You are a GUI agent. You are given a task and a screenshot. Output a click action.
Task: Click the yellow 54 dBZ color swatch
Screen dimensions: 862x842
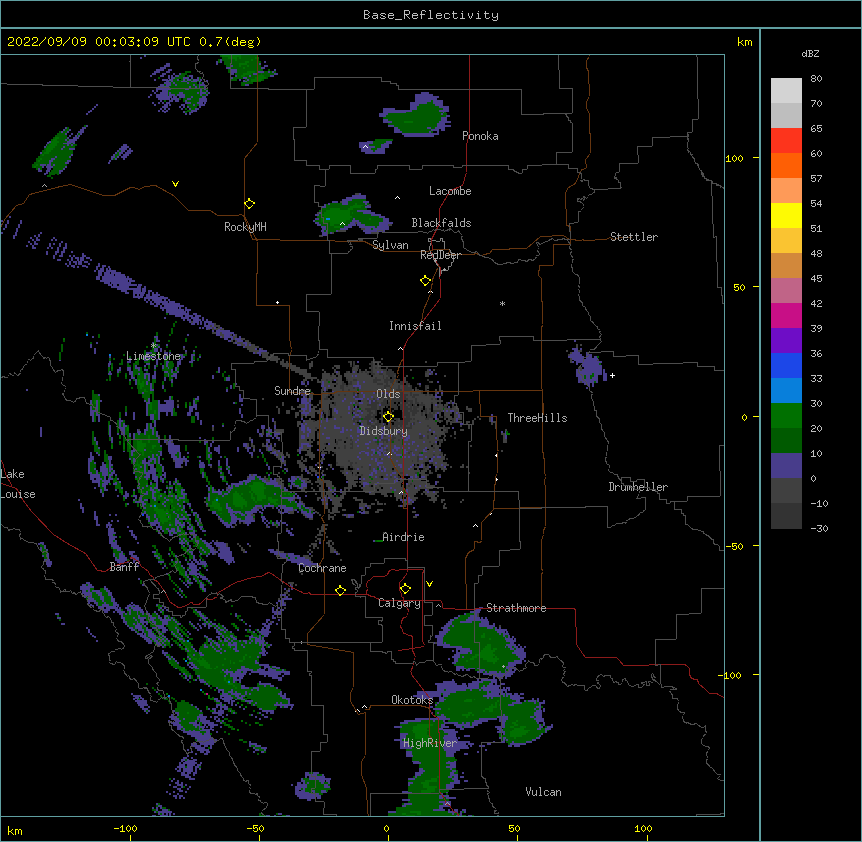coord(786,215)
